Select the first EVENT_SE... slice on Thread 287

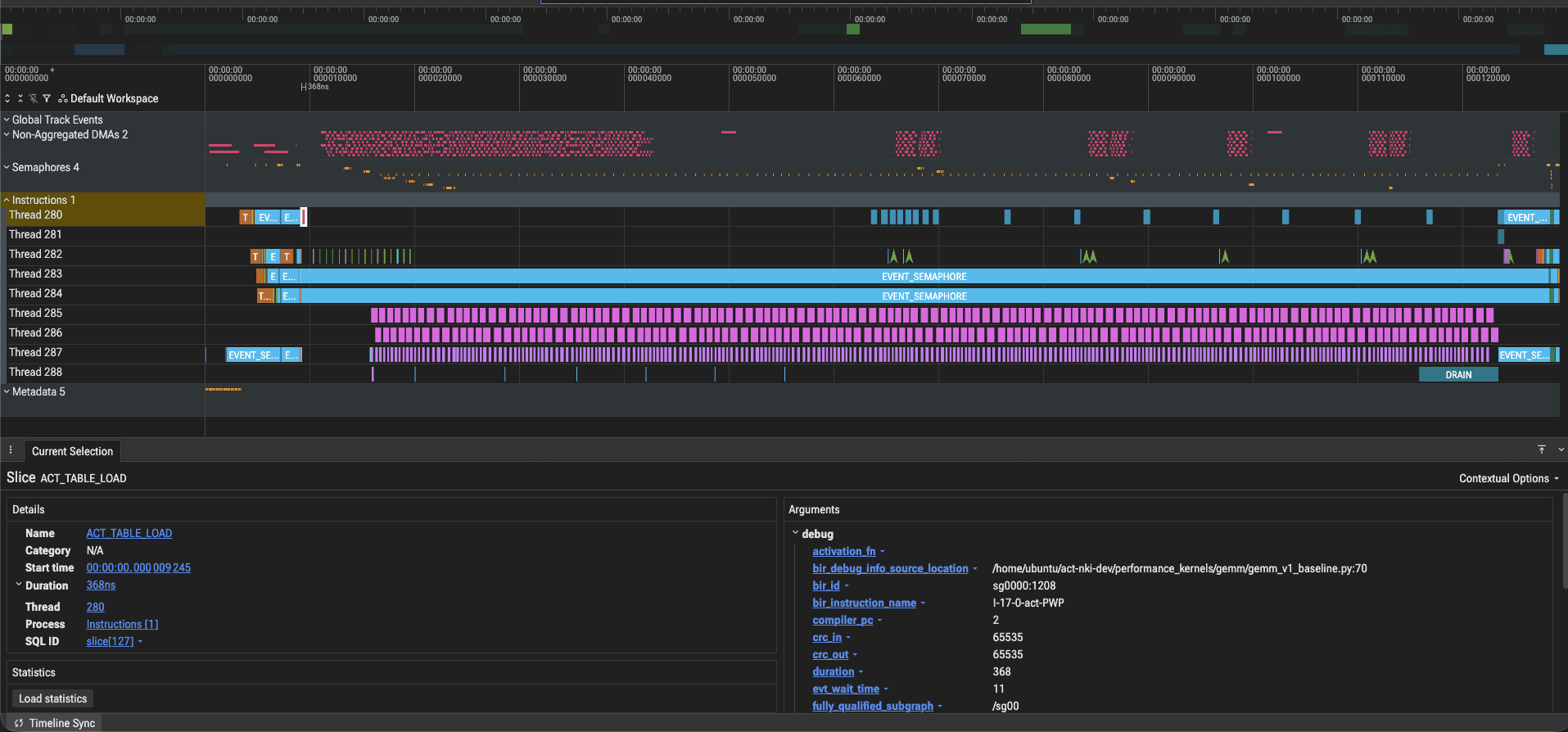coord(253,355)
